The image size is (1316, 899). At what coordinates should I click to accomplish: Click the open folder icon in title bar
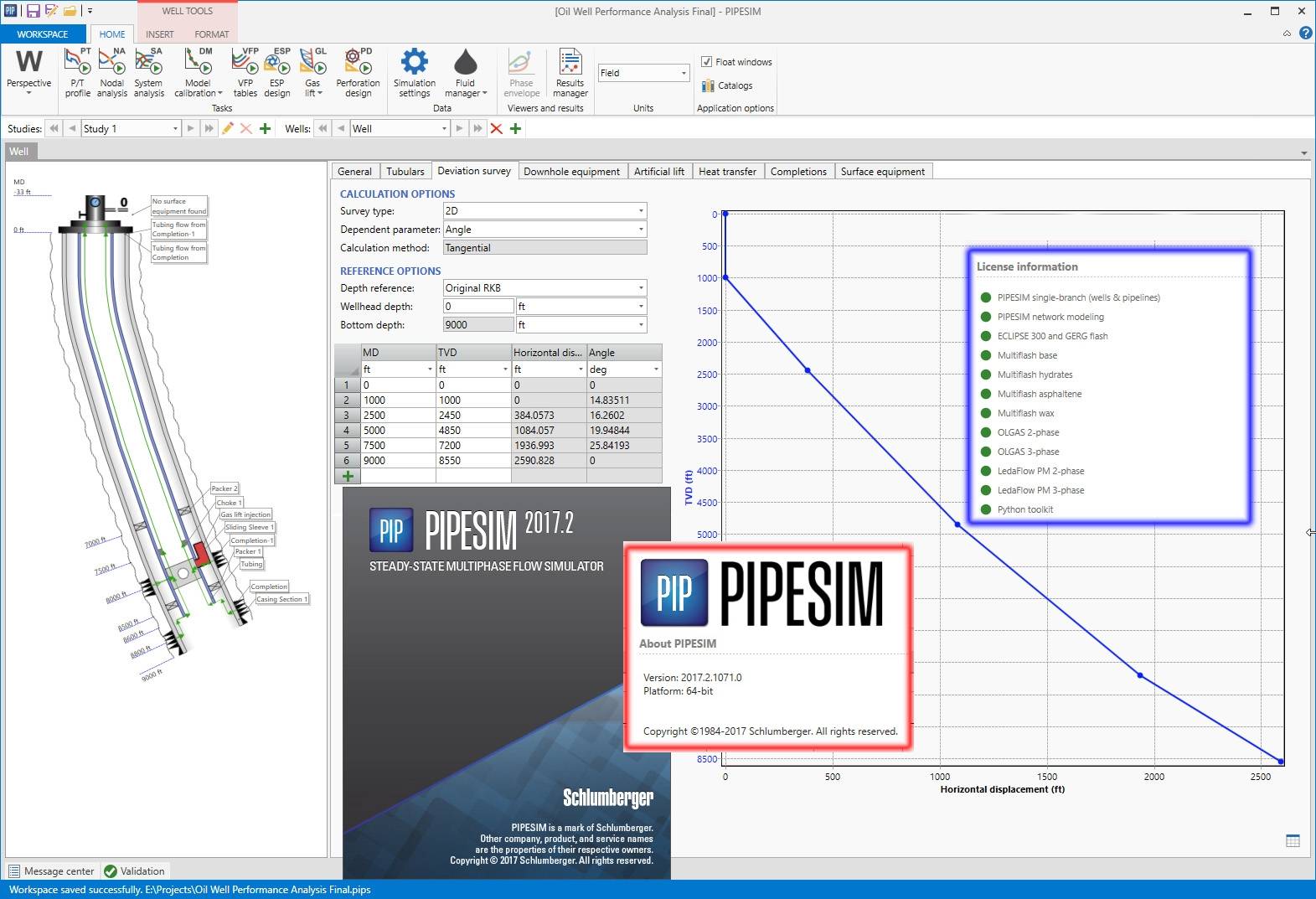[x=70, y=11]
